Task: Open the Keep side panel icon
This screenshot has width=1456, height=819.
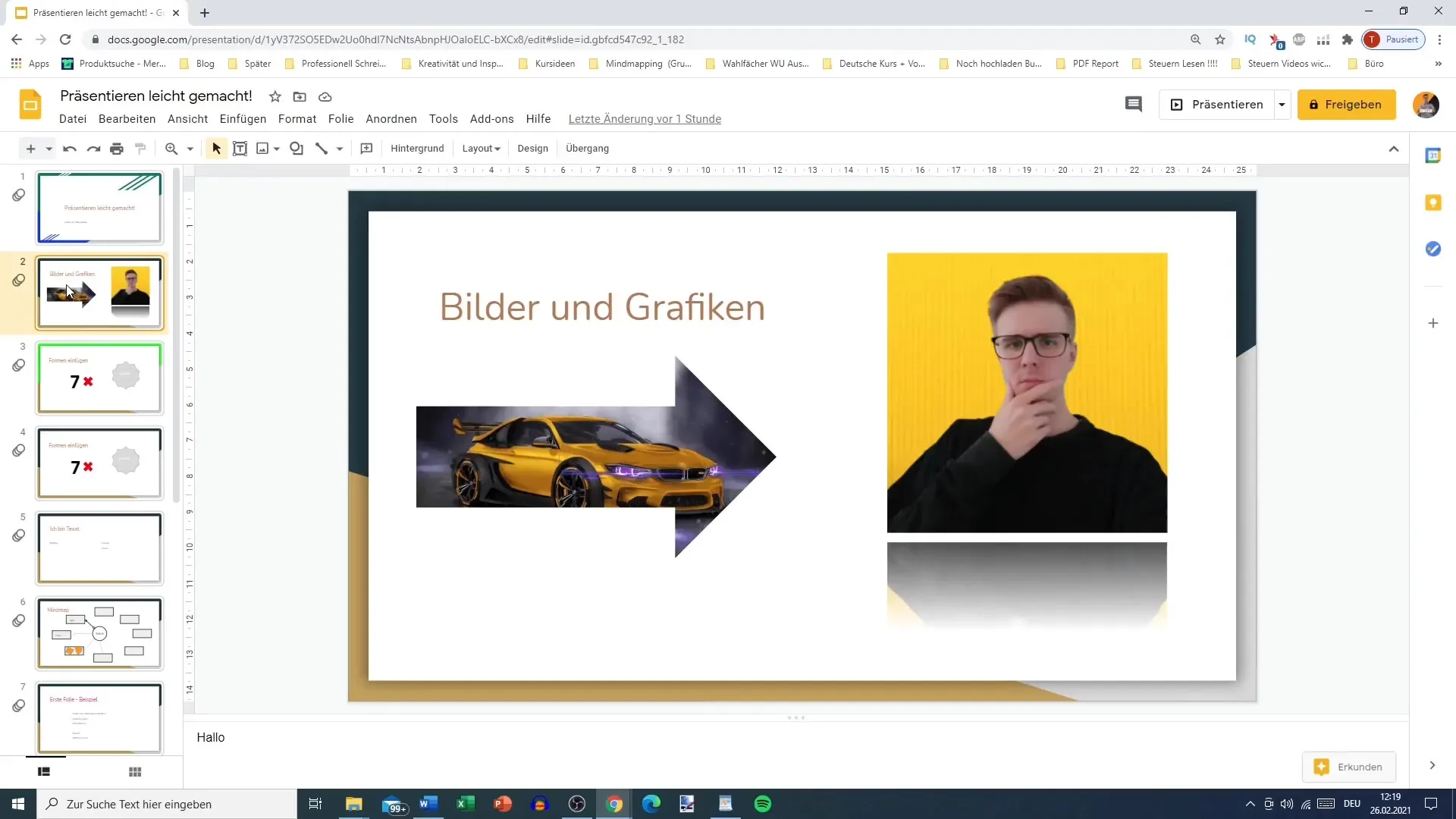Action: point(1432,202)
